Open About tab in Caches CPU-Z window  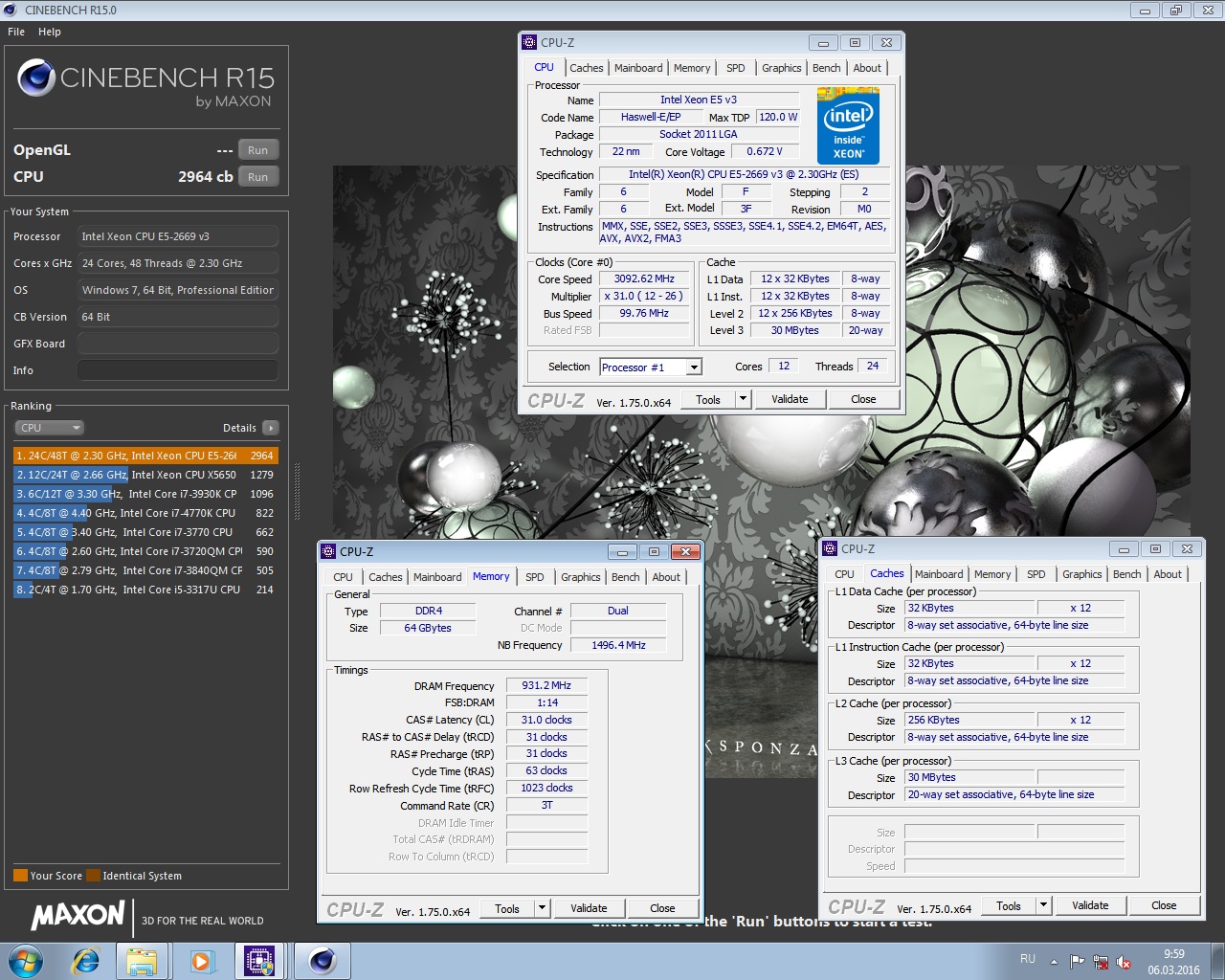[x=1167, y=574]
